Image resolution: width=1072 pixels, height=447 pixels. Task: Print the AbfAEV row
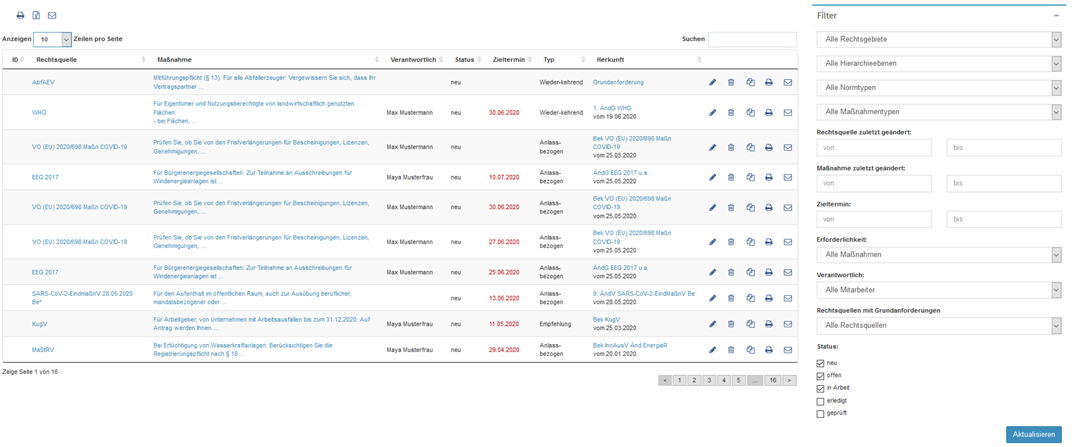pyautogui.click(x=768, y=82)
